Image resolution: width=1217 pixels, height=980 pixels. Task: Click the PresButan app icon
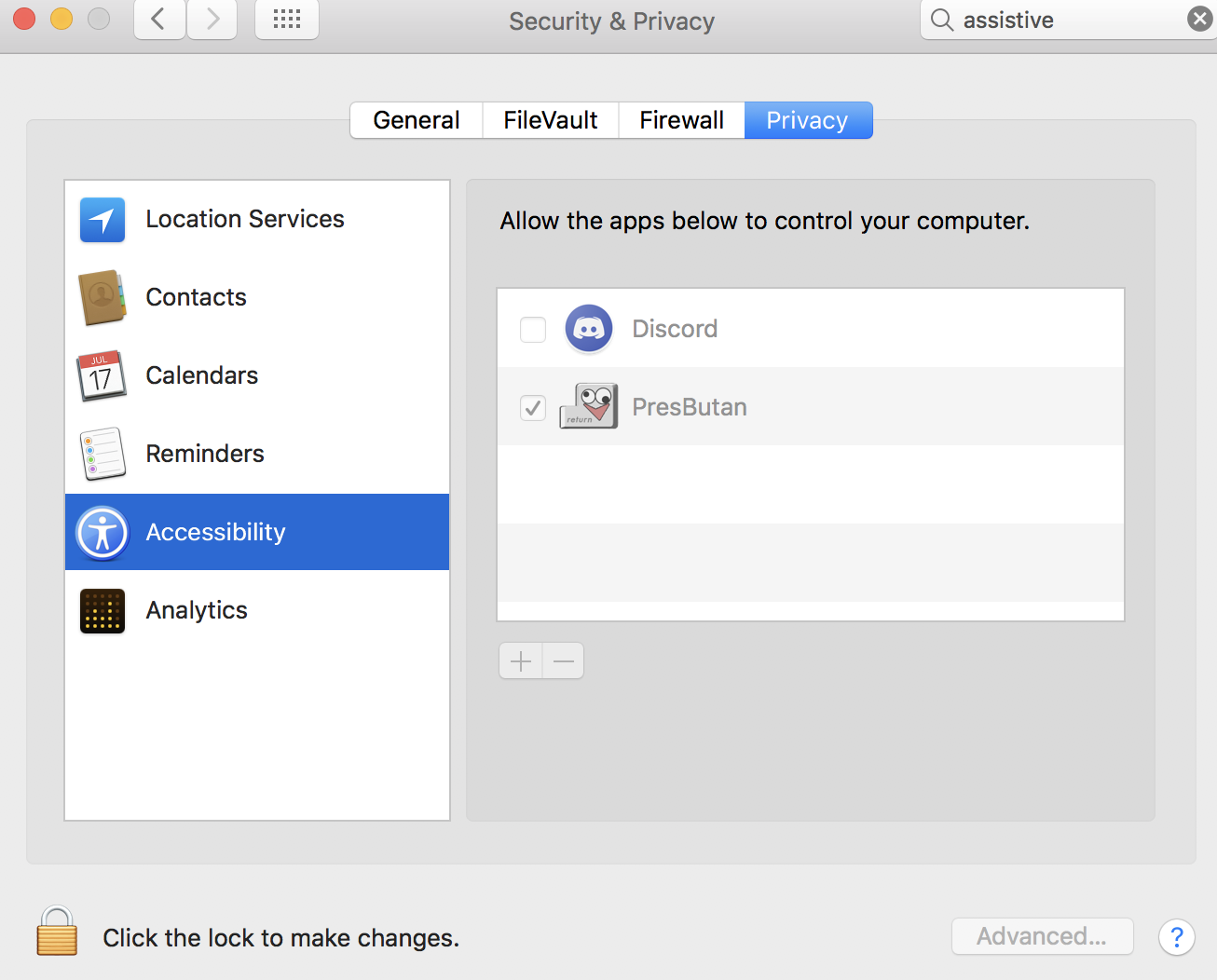(x=589, y=407)
